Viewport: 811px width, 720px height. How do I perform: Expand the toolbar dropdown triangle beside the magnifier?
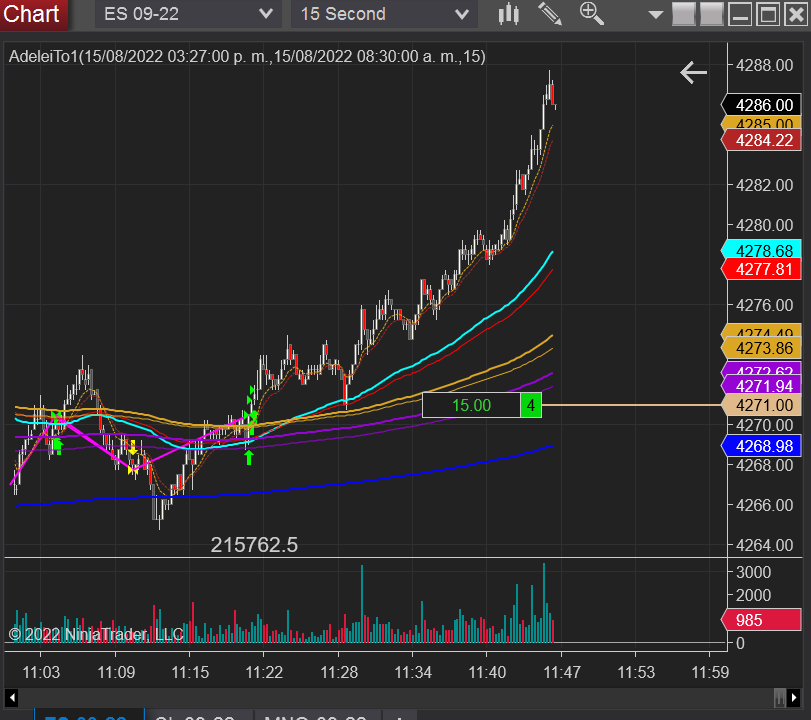pyautogui.click(x=655, y=15)
